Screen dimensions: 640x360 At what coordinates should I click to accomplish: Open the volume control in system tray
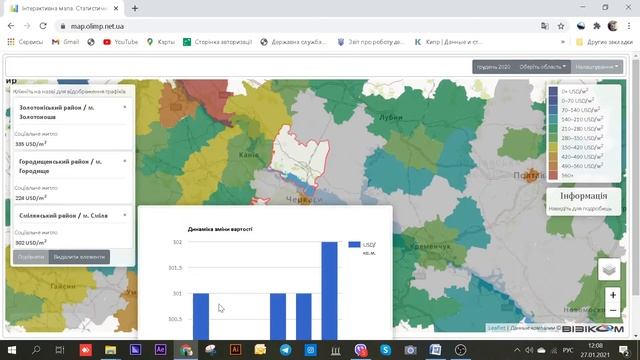click(529, 350)
